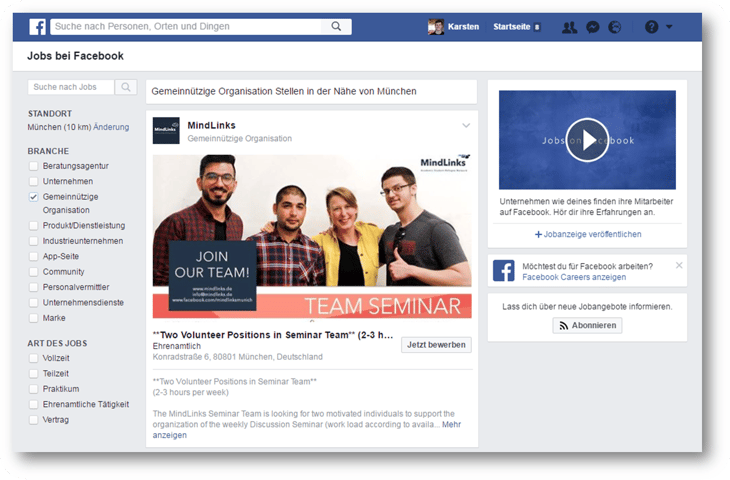Check the Unternehmensdienste checkbox
Viewport: 730px width, 480px height.
pyautogui.click(x=34, y=303)
